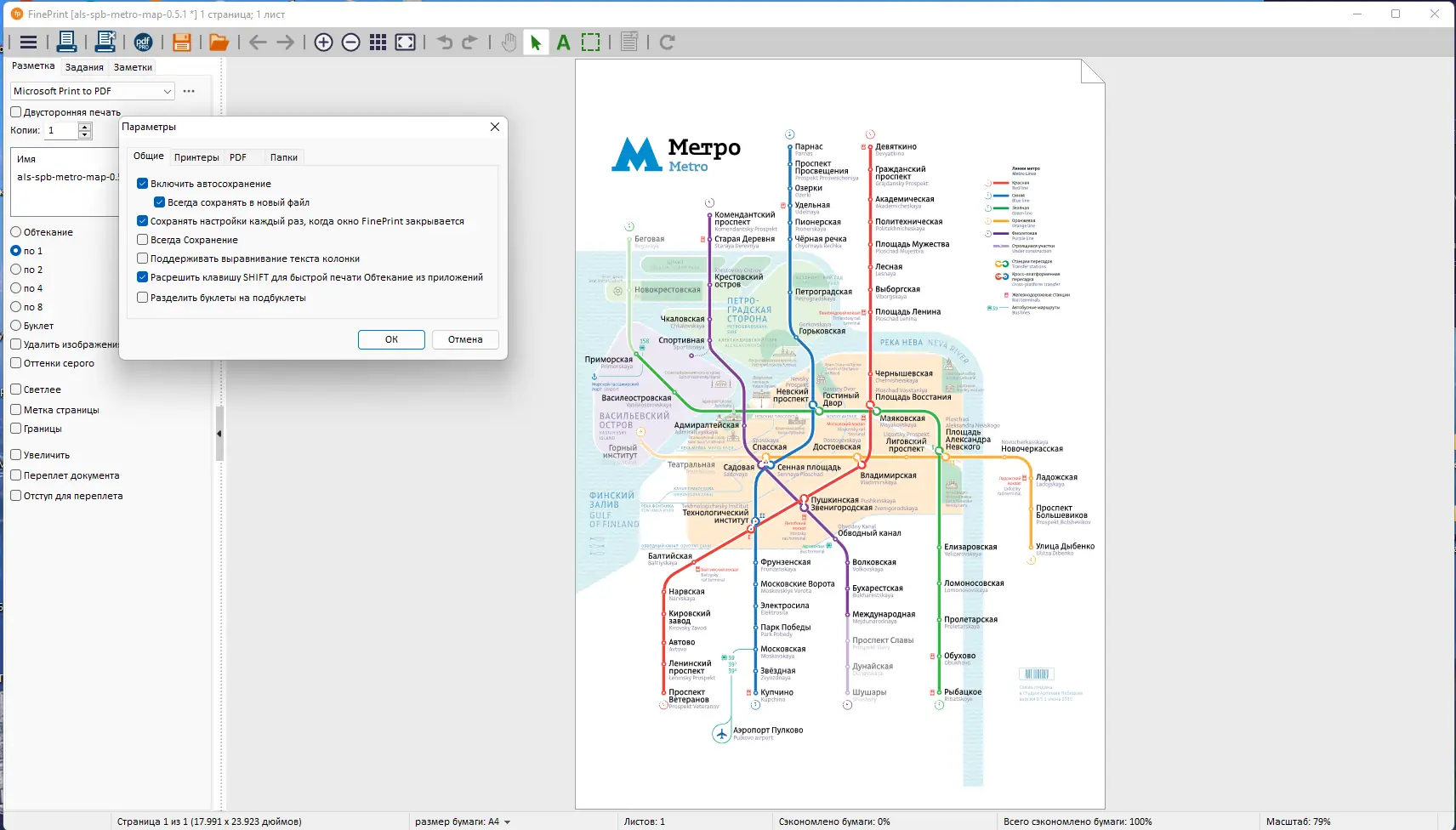This screenshot has width=1456, height=830.
Task: Switch to Папки tab in dialog
Action: pos(284,157)
